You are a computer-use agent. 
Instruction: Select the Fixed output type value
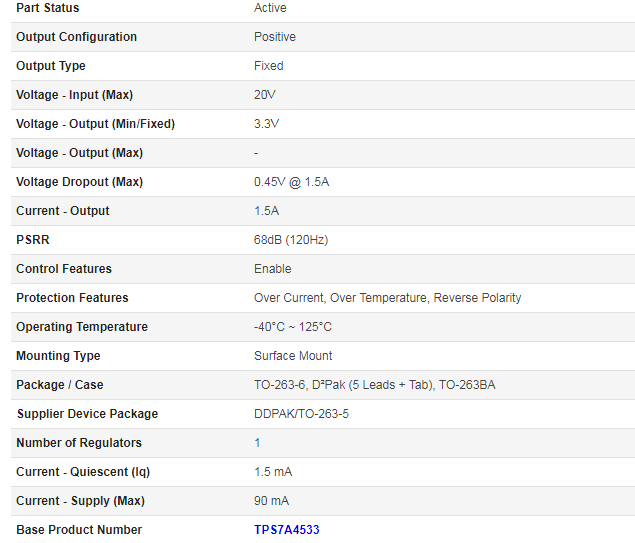268,66
